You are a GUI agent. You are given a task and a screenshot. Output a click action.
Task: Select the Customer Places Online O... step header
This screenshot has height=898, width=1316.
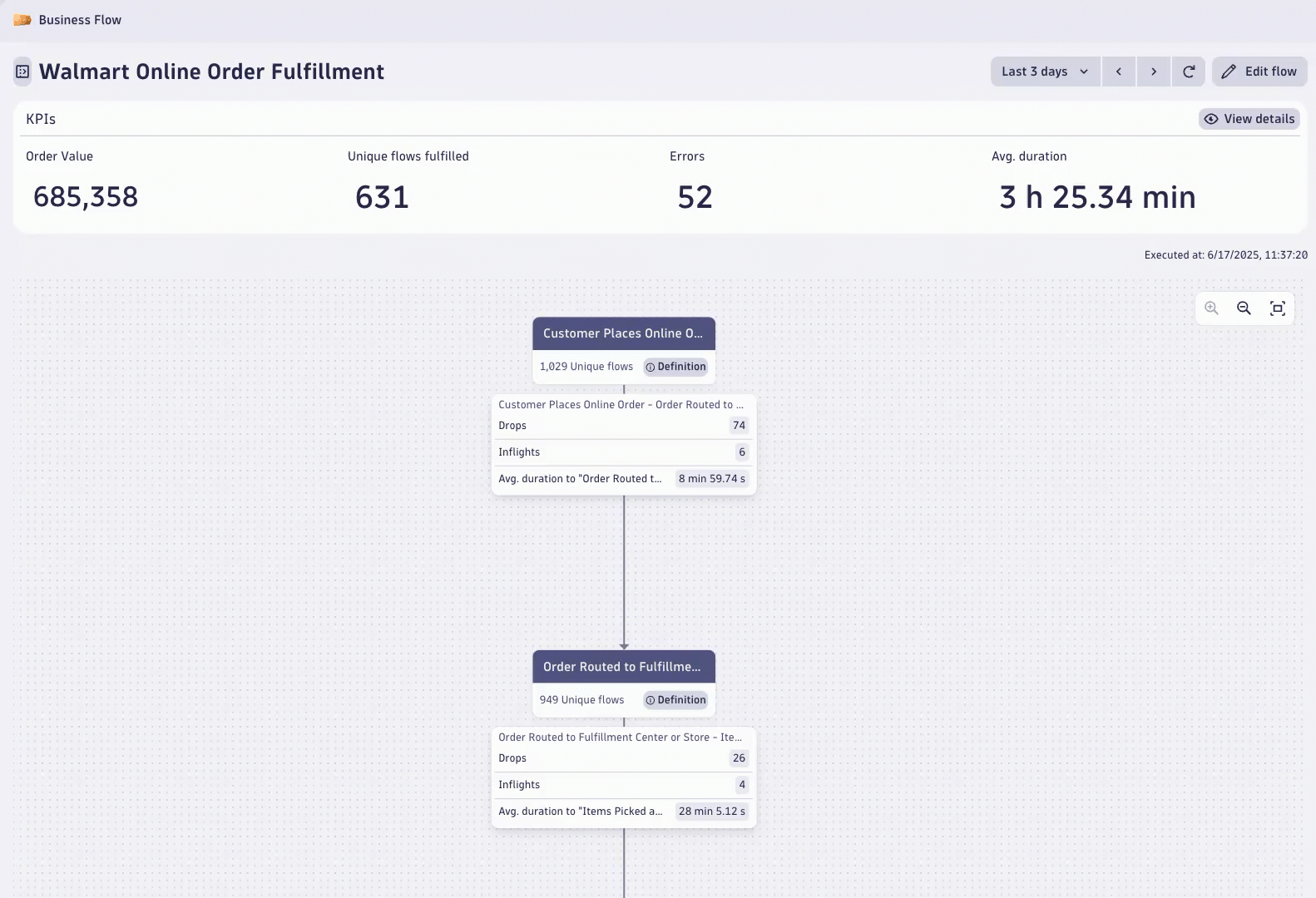[x=624, y=333]
